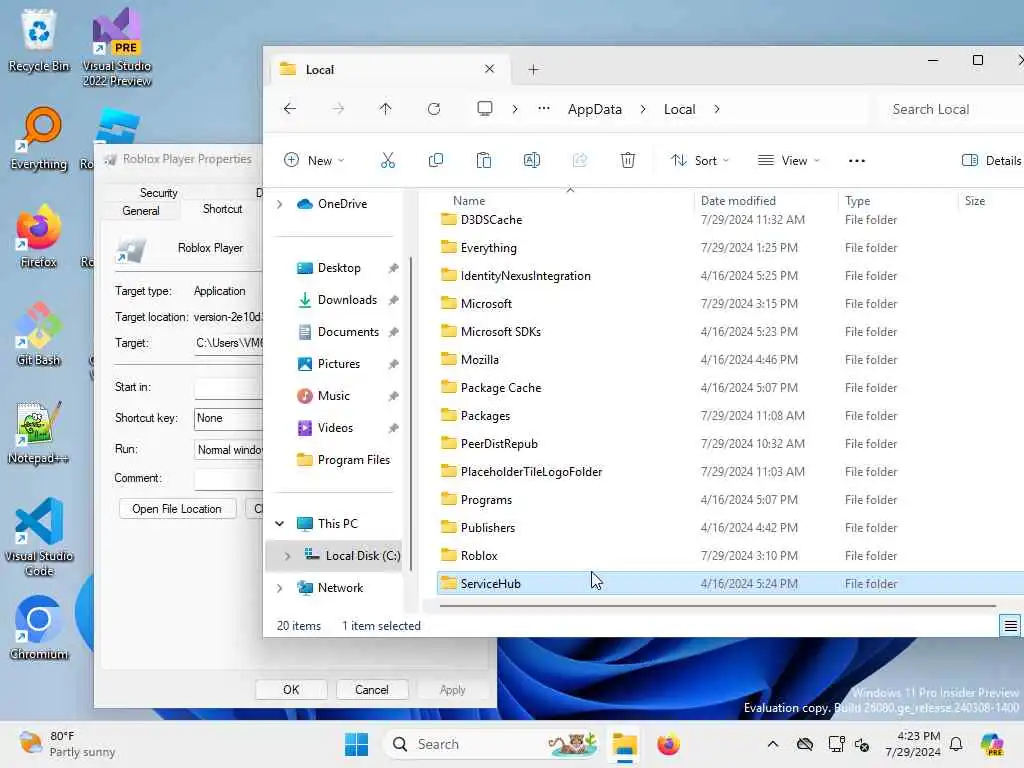Select the Microsoft SDKs folder
1024x768 pixels.
pos(730,332)
